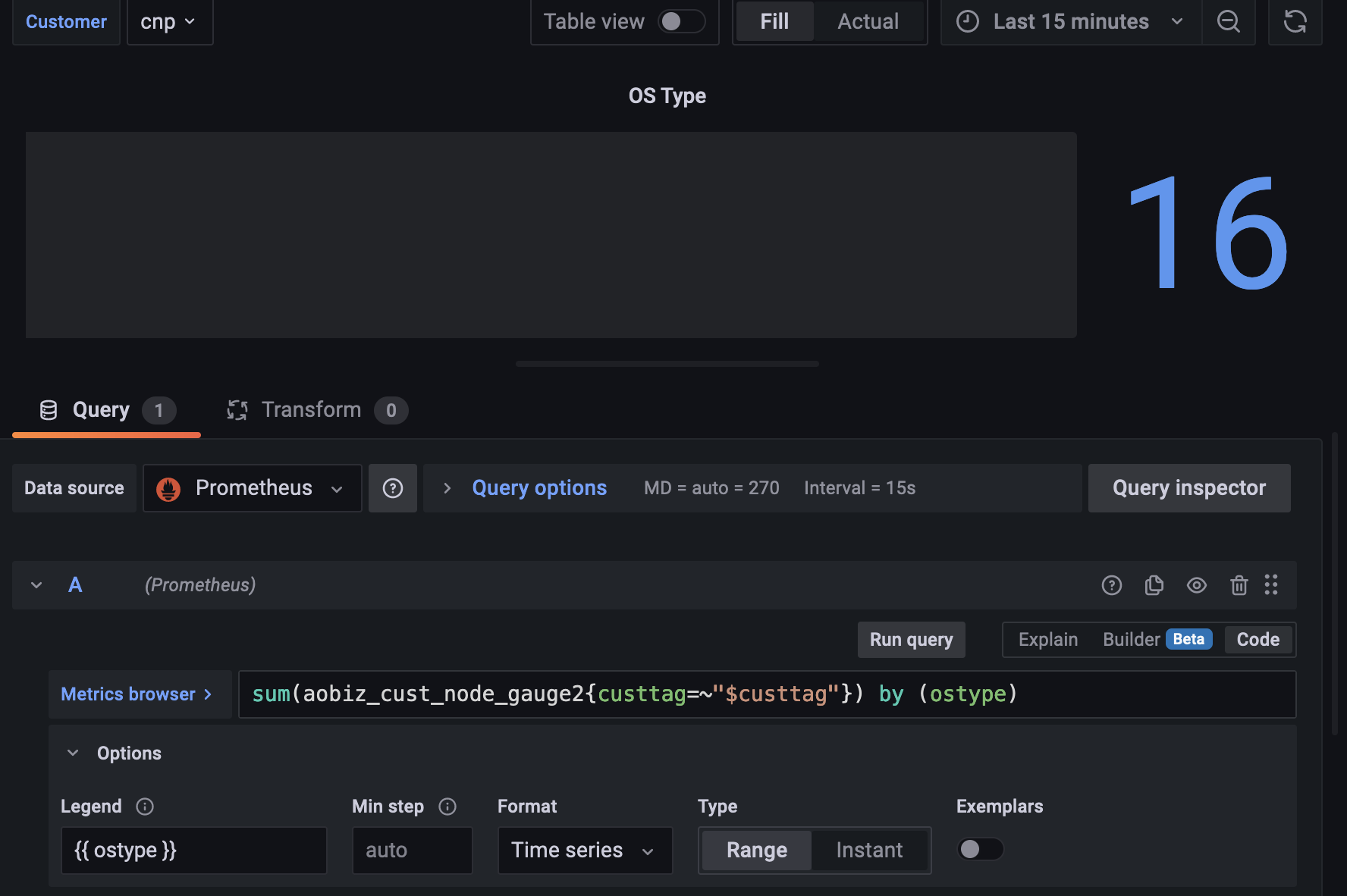Click the vertical scrollbar on the query editor

(1335, 584)
